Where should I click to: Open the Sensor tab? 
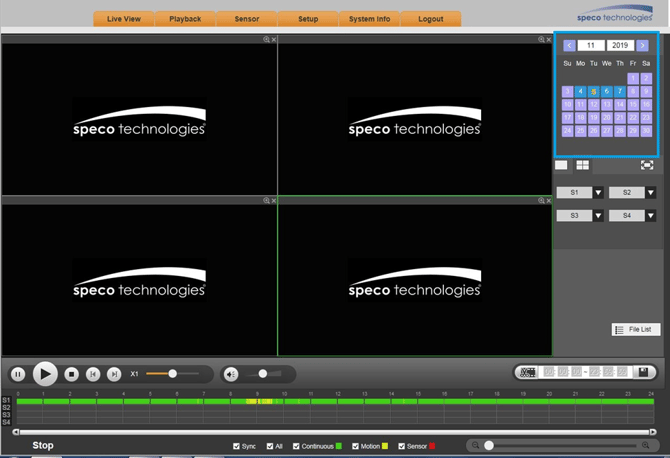(247, 19)
